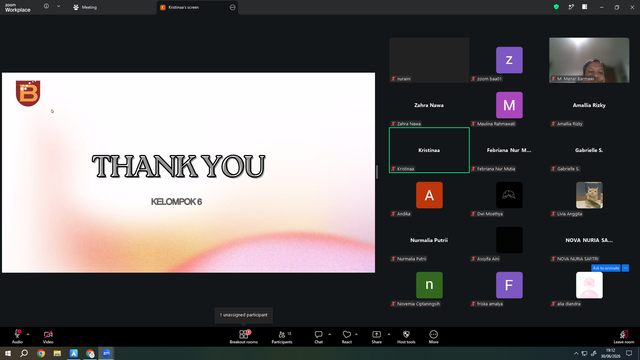640x360 pixels.
Task: Select Livia Anggita cat avatar tile
Action: click(589, 195)
